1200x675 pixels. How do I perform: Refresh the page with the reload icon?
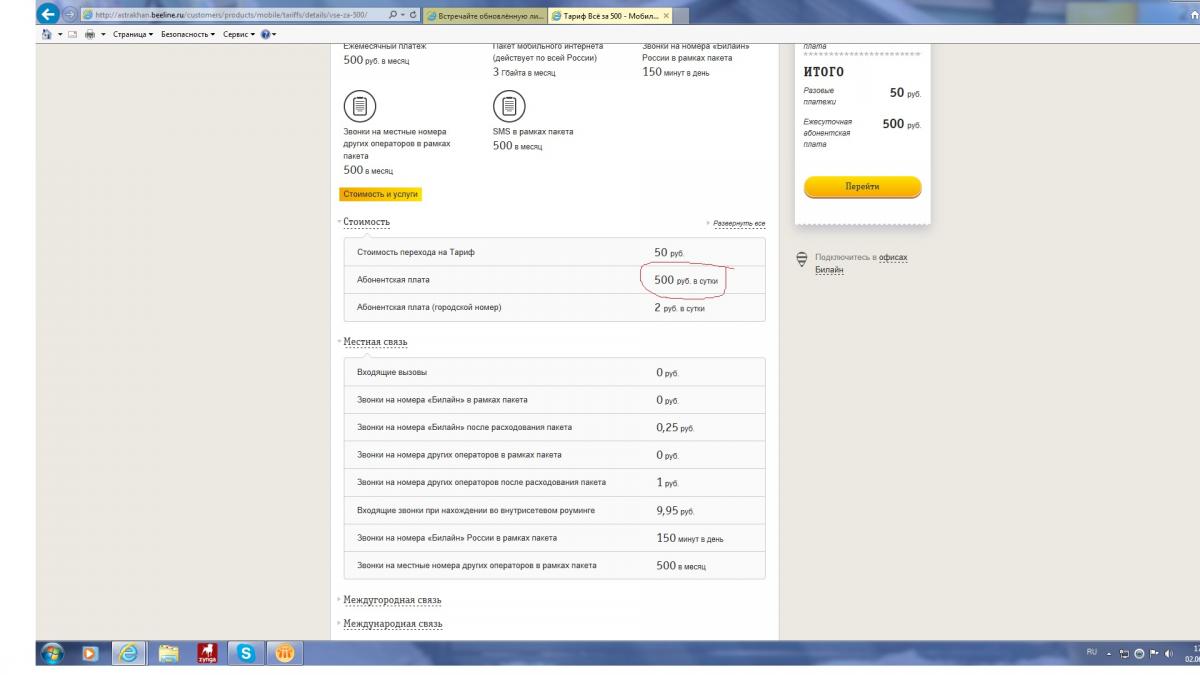(413, 15)
